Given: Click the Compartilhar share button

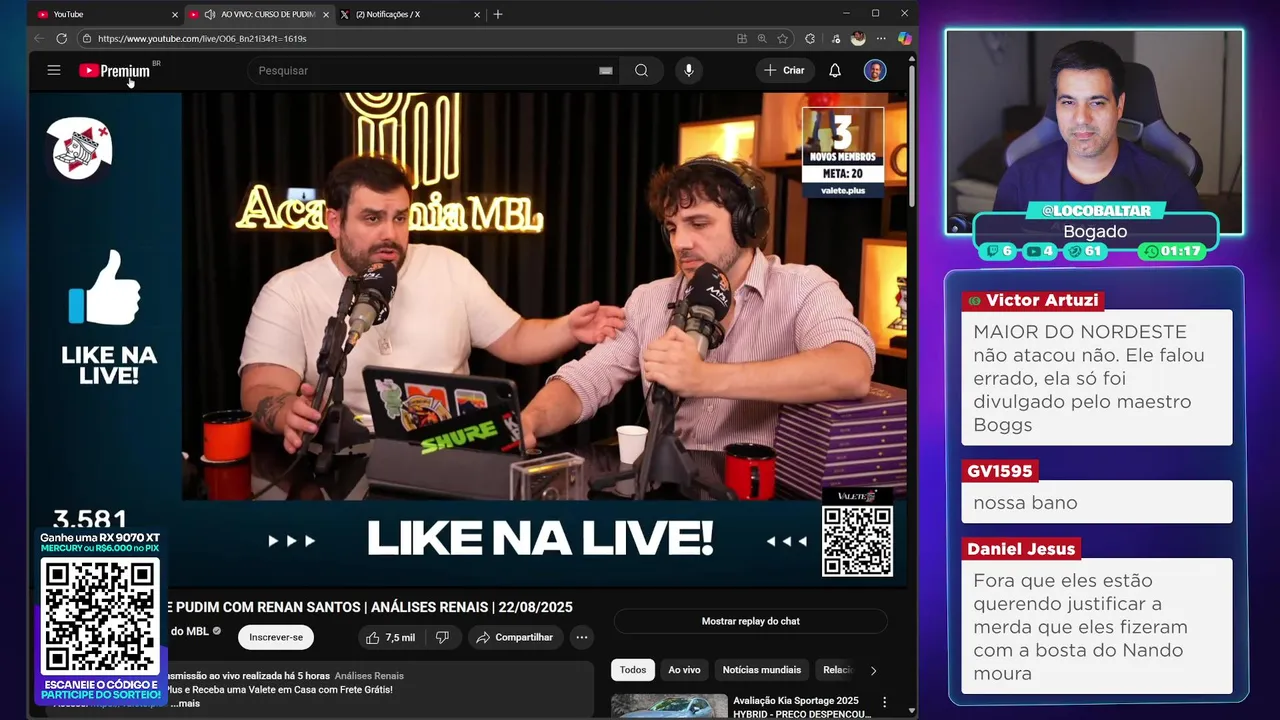Looking at the screenshot, I should pyautogui.click(x=515, y=637).
